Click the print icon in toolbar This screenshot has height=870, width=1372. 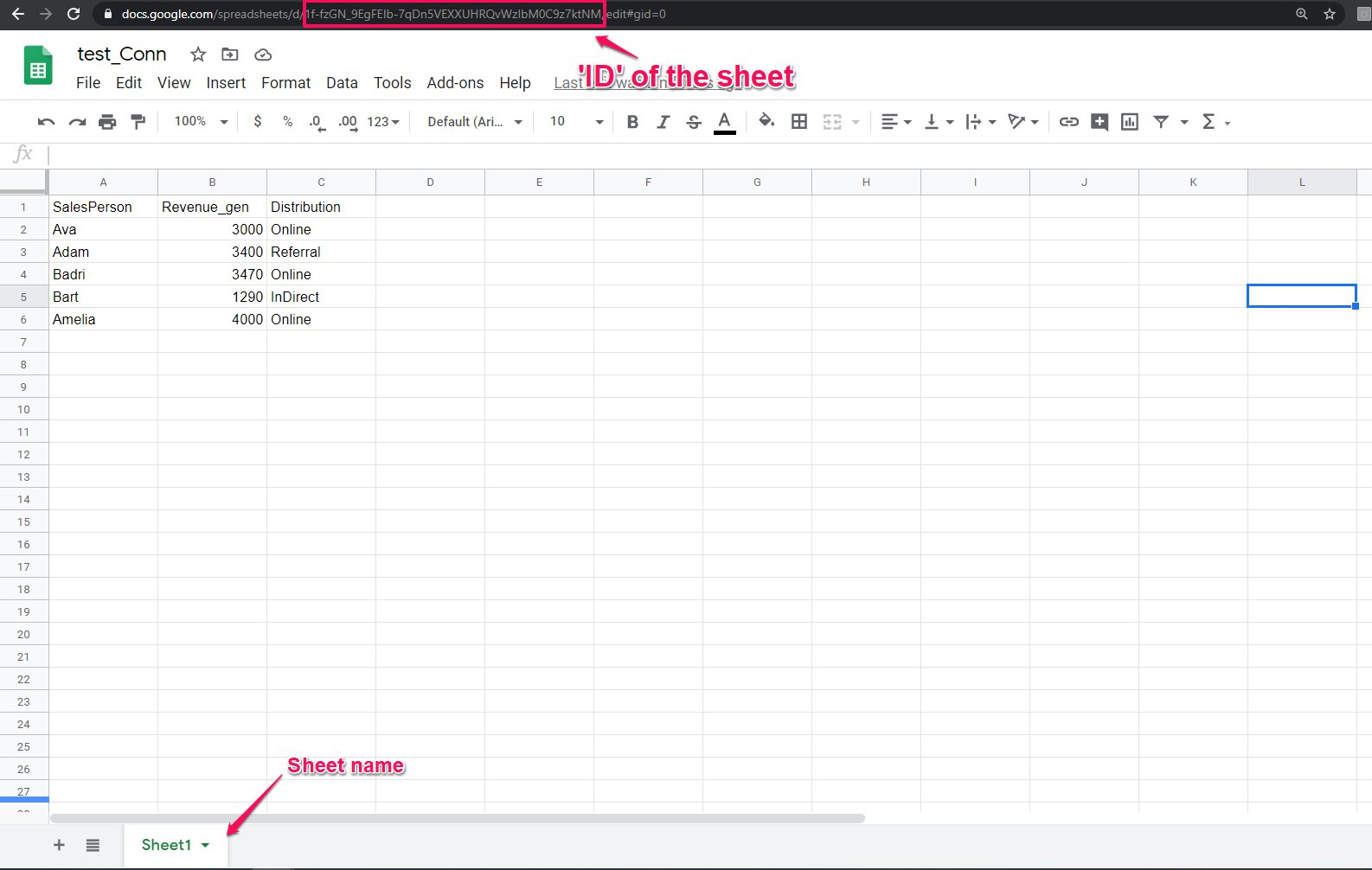pos(107,122)
